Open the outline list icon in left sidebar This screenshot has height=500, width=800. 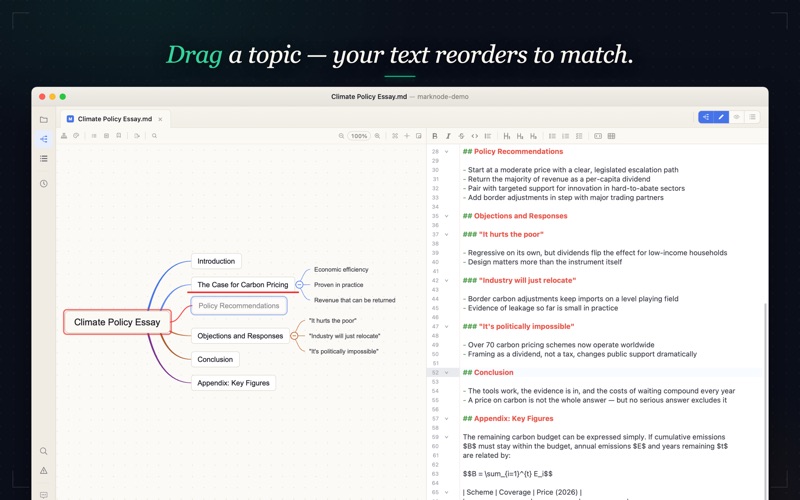click(x=44, y=159)
